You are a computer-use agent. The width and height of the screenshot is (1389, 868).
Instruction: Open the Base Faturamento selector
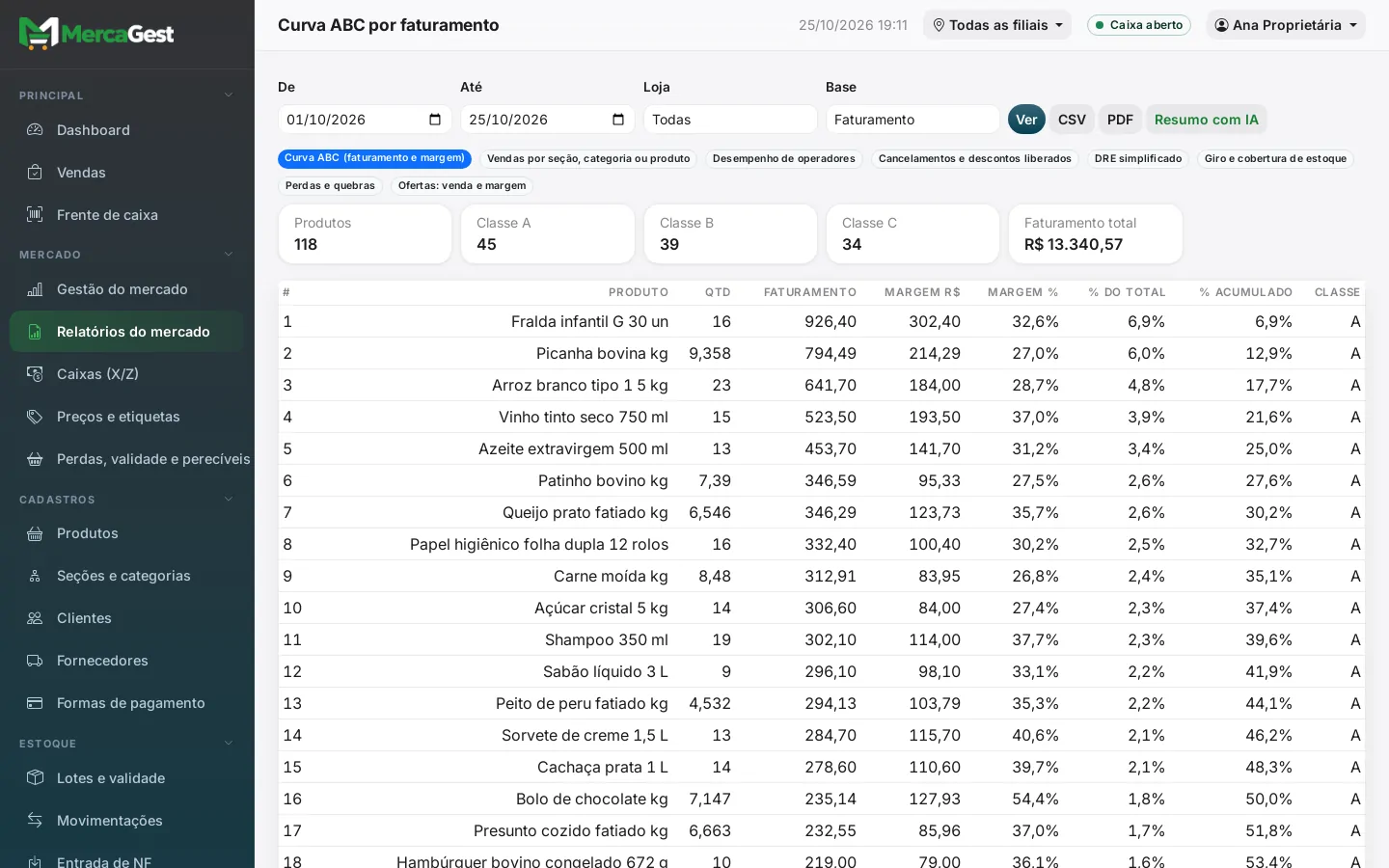(x=912, y=120)
